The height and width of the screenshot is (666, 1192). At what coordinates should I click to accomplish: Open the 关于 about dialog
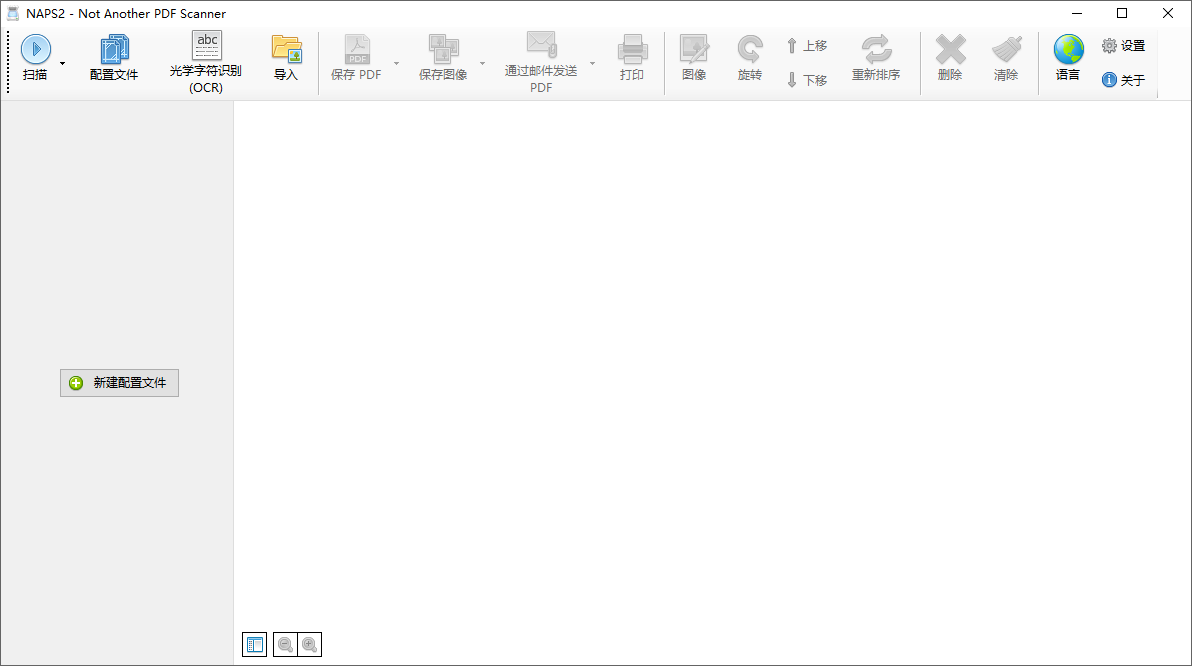(x=1124, y=80)
